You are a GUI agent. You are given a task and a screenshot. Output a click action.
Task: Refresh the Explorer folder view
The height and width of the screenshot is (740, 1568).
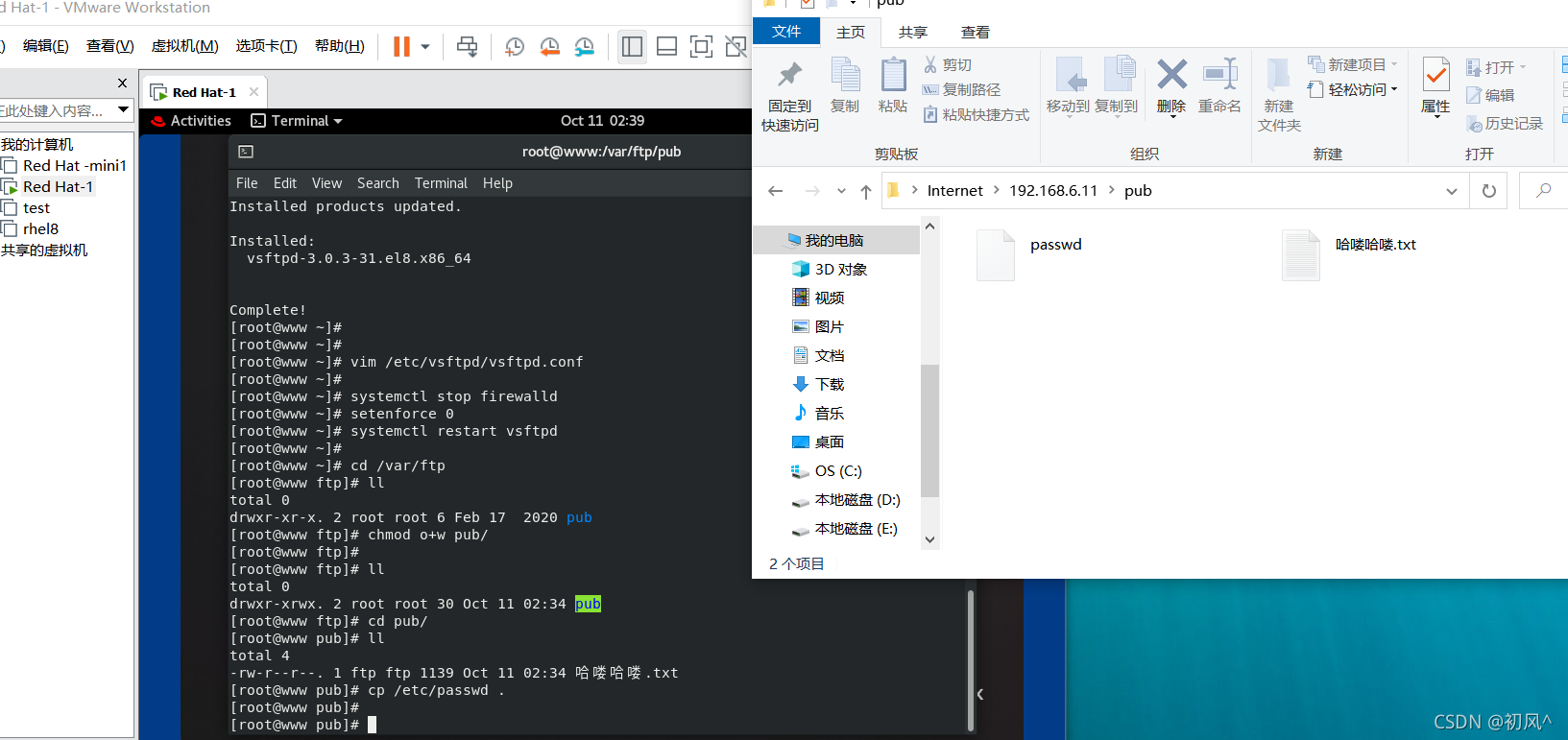1489,191
